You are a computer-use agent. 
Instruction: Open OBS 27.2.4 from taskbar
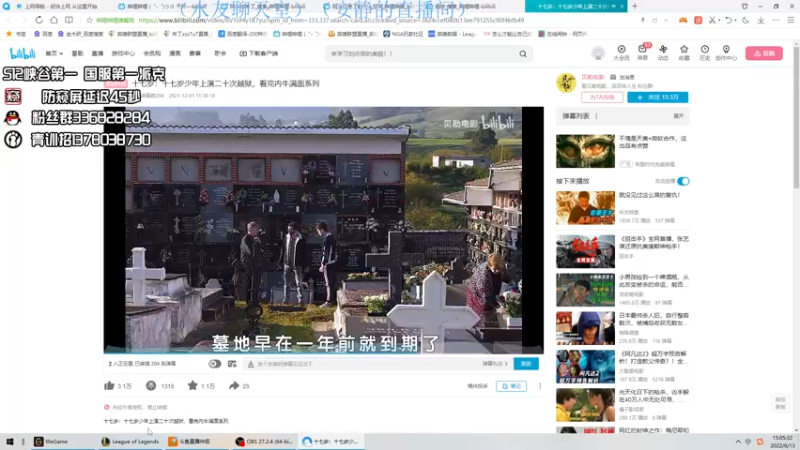click(264, 441)
